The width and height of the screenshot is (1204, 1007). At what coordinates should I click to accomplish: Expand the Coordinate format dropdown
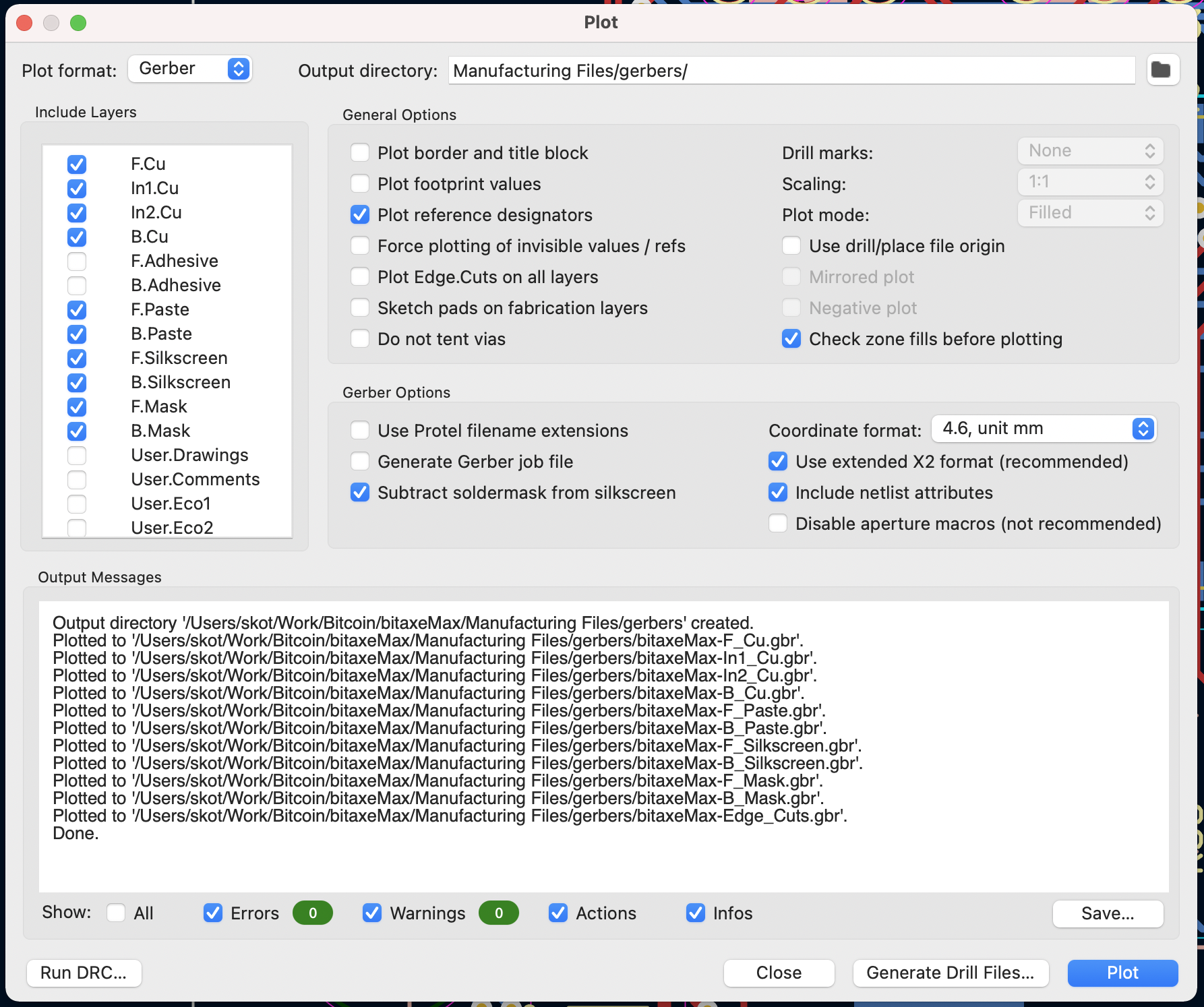pyautogui.click(x=1044, y=429)
